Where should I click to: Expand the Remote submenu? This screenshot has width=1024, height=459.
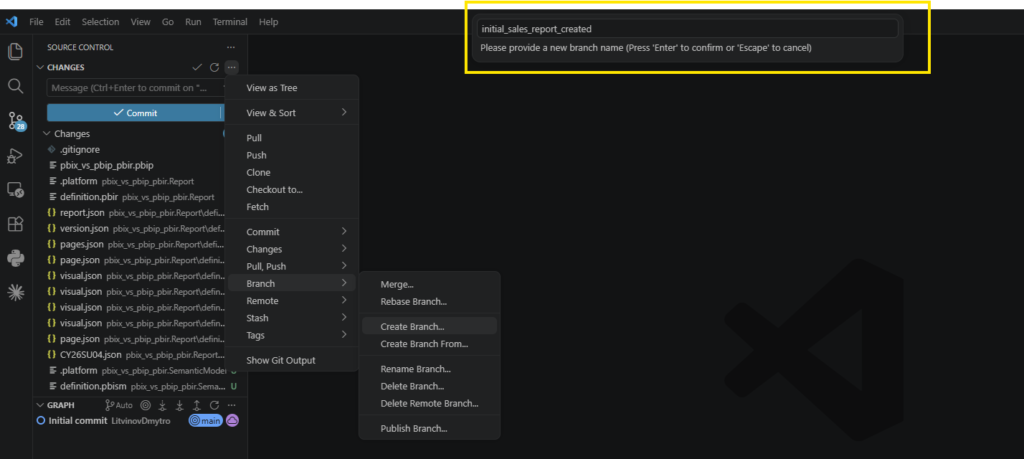tap(292, 301)
